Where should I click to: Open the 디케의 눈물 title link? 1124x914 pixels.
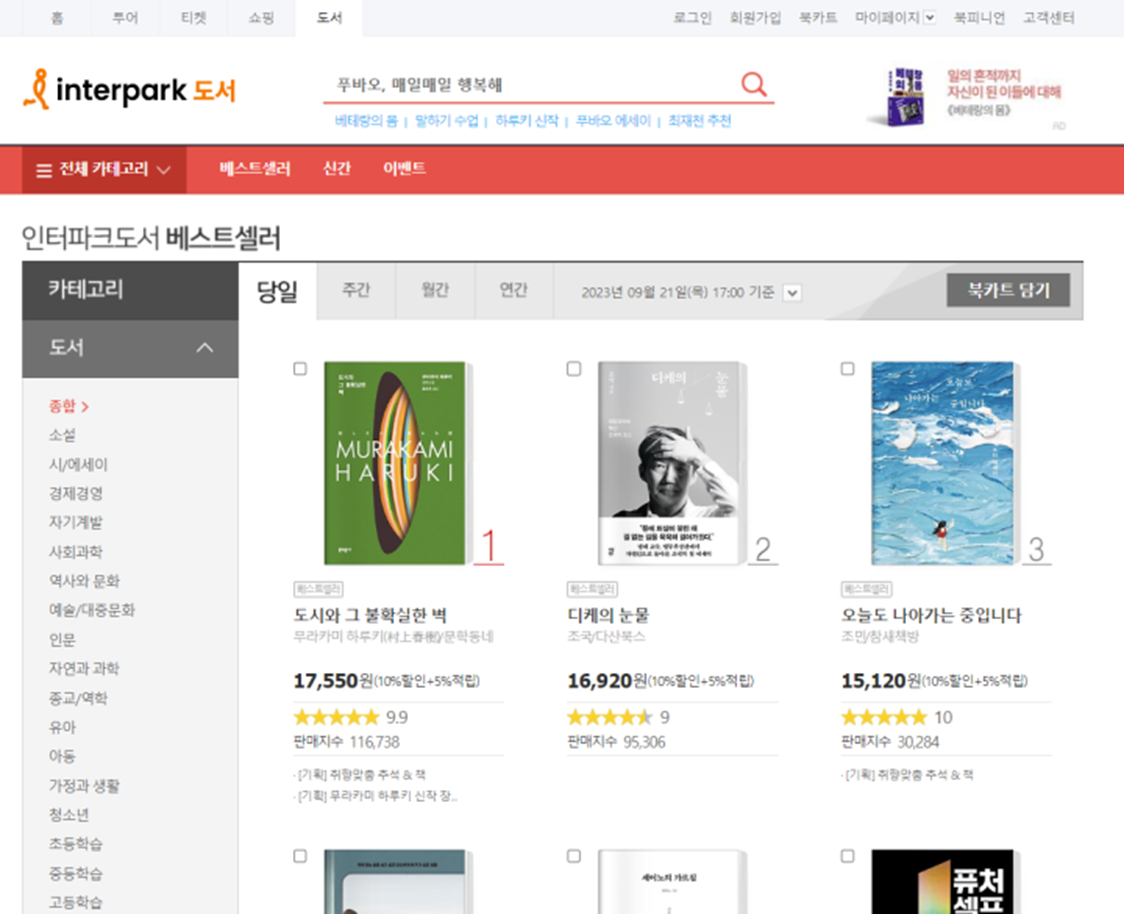point(609,615)
